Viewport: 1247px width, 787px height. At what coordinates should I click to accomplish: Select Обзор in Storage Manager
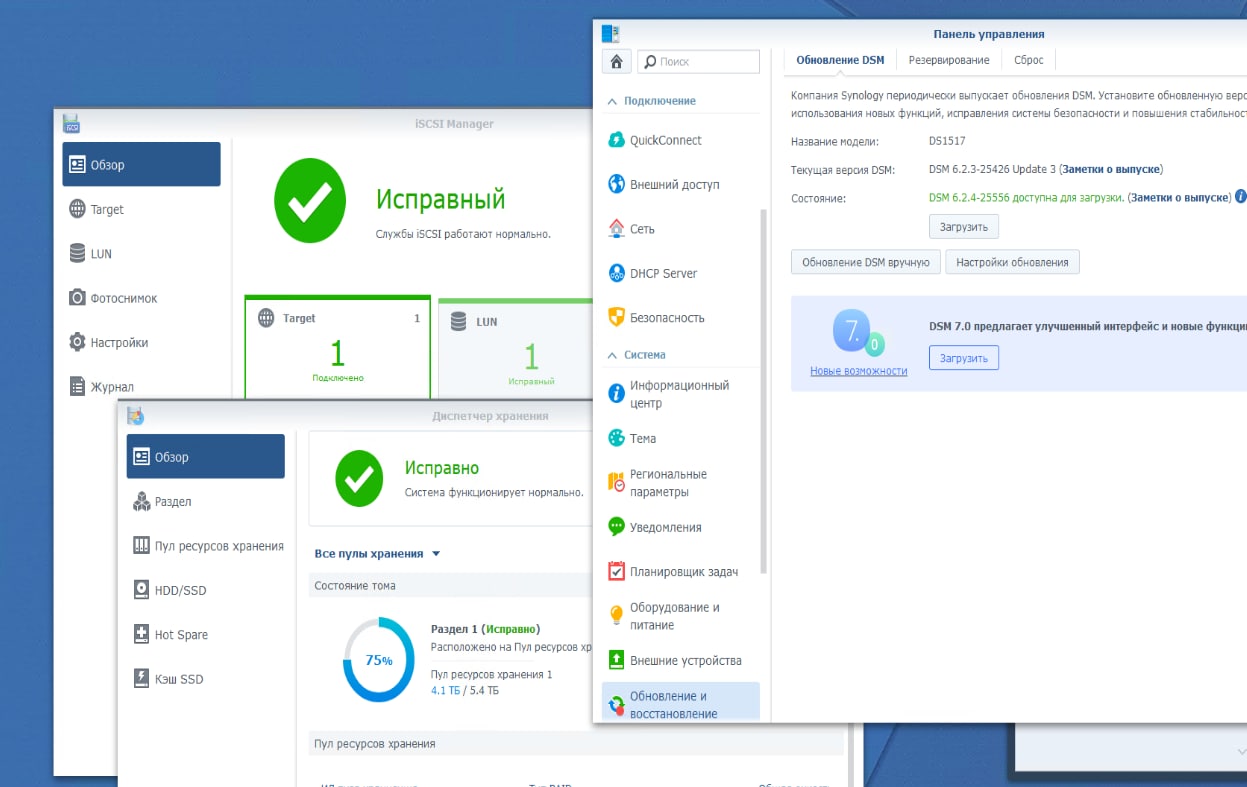pos(205,456)
